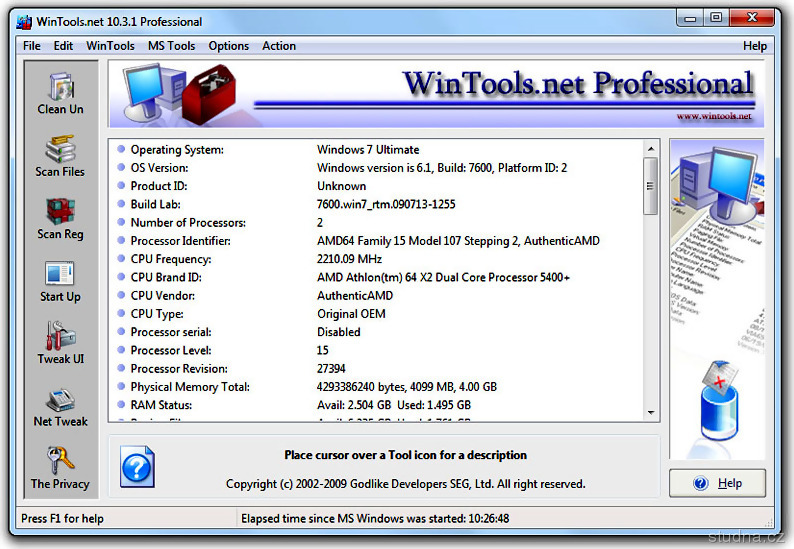Open the Clean Un tool icon
794x549 pixels.
pyautogui.click(x=61, y=87)
